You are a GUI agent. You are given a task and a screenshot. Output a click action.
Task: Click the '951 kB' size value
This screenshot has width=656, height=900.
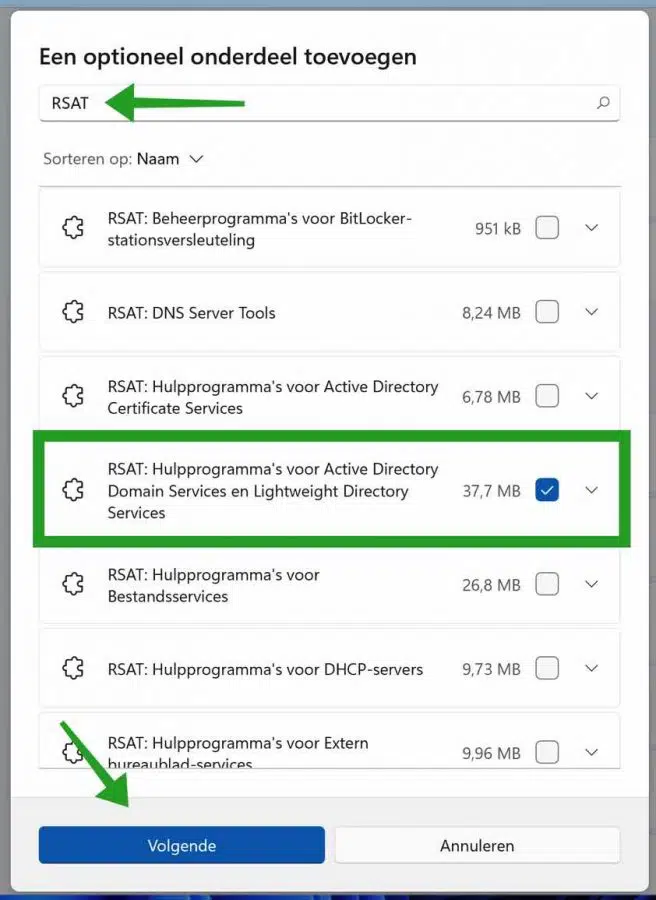tap(498, 229)
